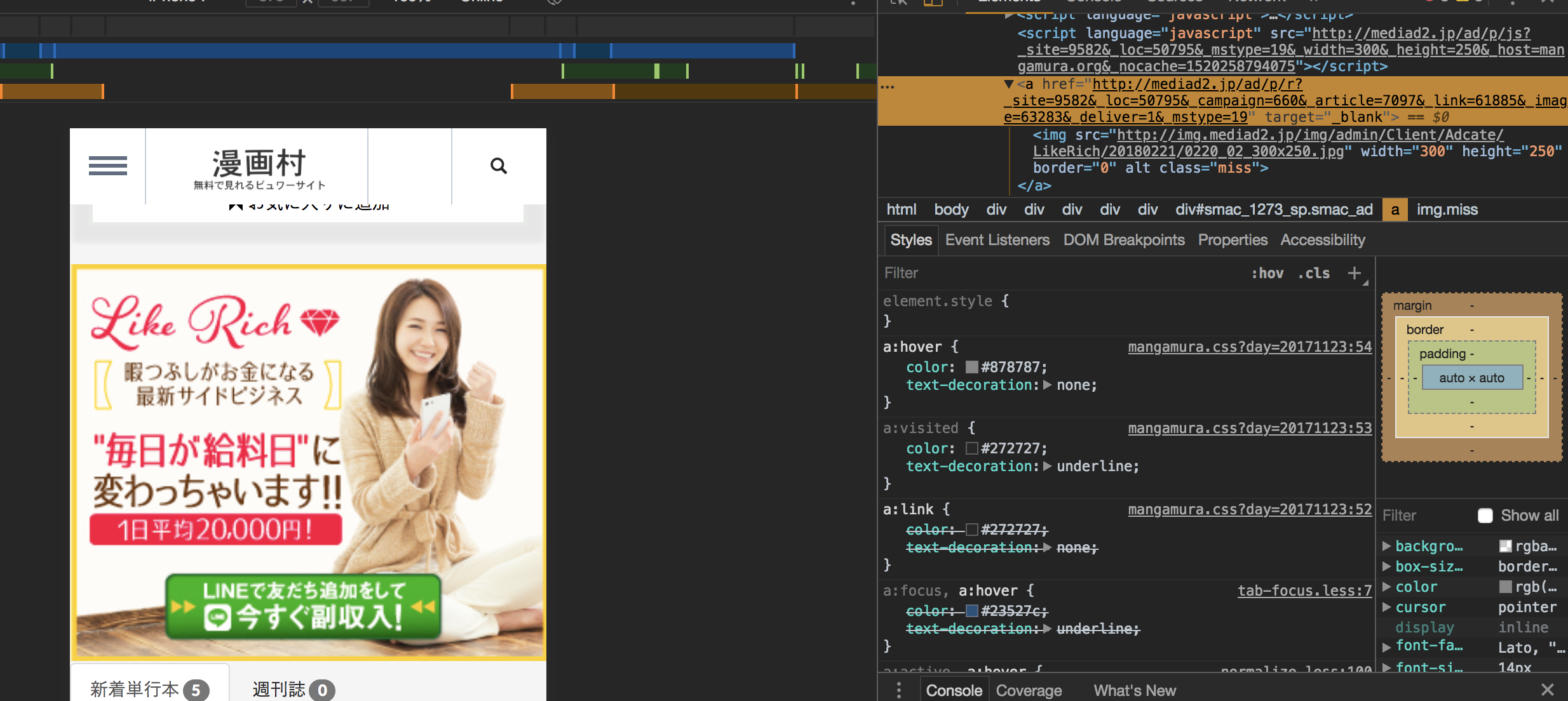Select img.miss in the breadcrumb trail
The width and height of the screenshot is (1568, 701).
pyautogui.click(x=1447, y=210)
